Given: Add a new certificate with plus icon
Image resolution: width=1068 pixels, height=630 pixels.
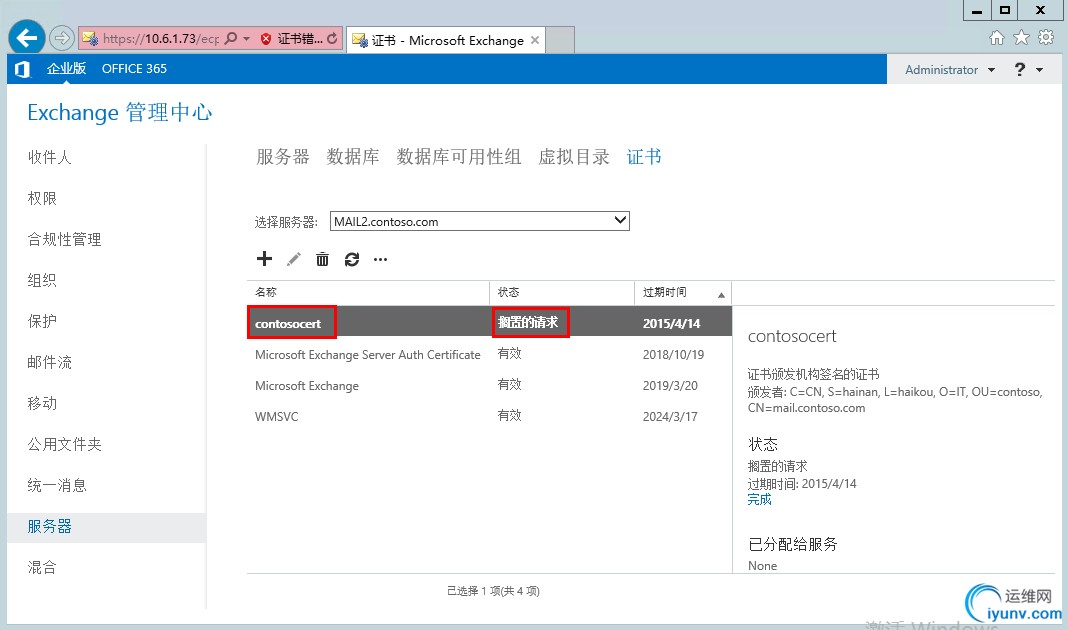Looking at the screenshot, I should (x=264, y=259).
